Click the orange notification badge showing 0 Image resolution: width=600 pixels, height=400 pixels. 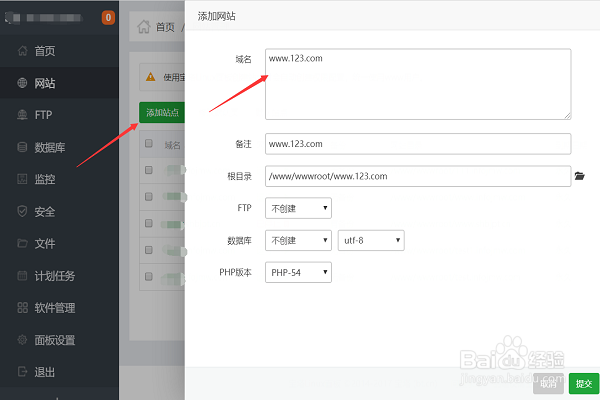coord(108,18)
